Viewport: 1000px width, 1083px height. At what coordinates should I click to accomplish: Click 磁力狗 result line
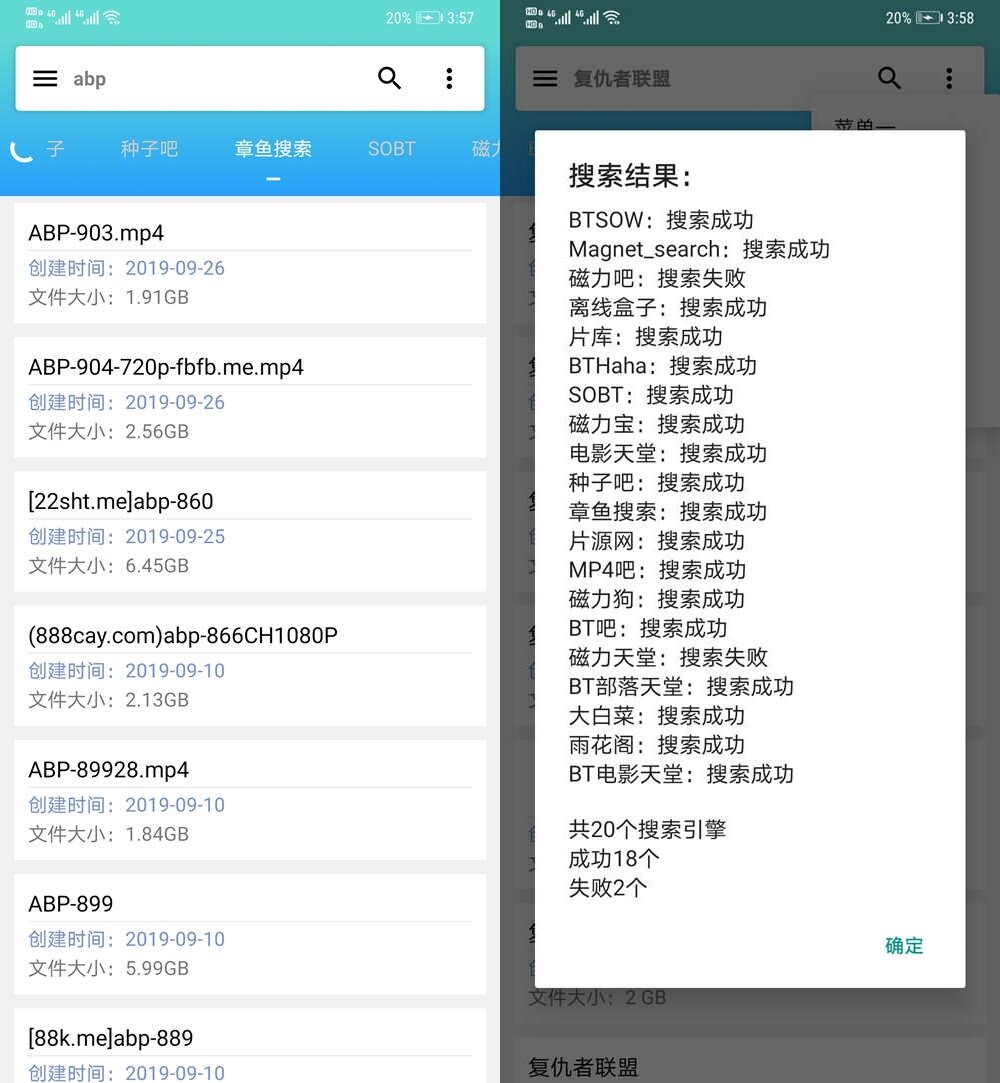657,599
